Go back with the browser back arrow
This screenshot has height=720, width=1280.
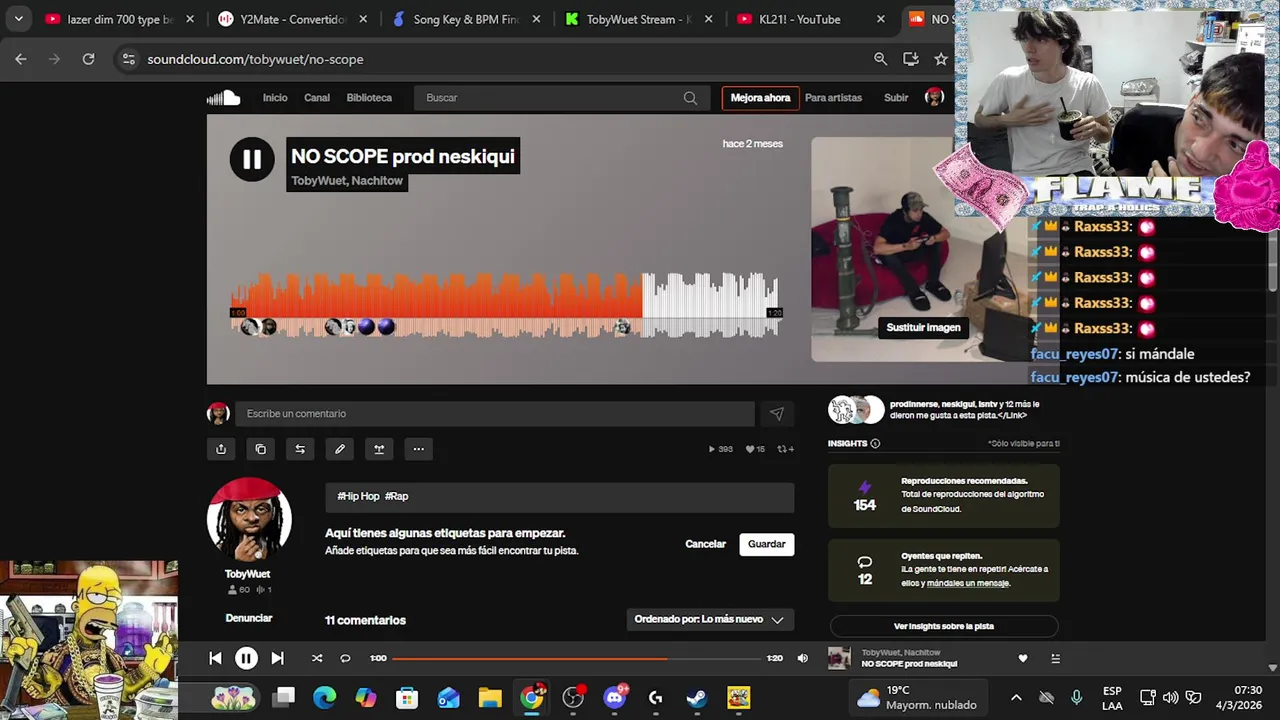[x=21, y=59]
